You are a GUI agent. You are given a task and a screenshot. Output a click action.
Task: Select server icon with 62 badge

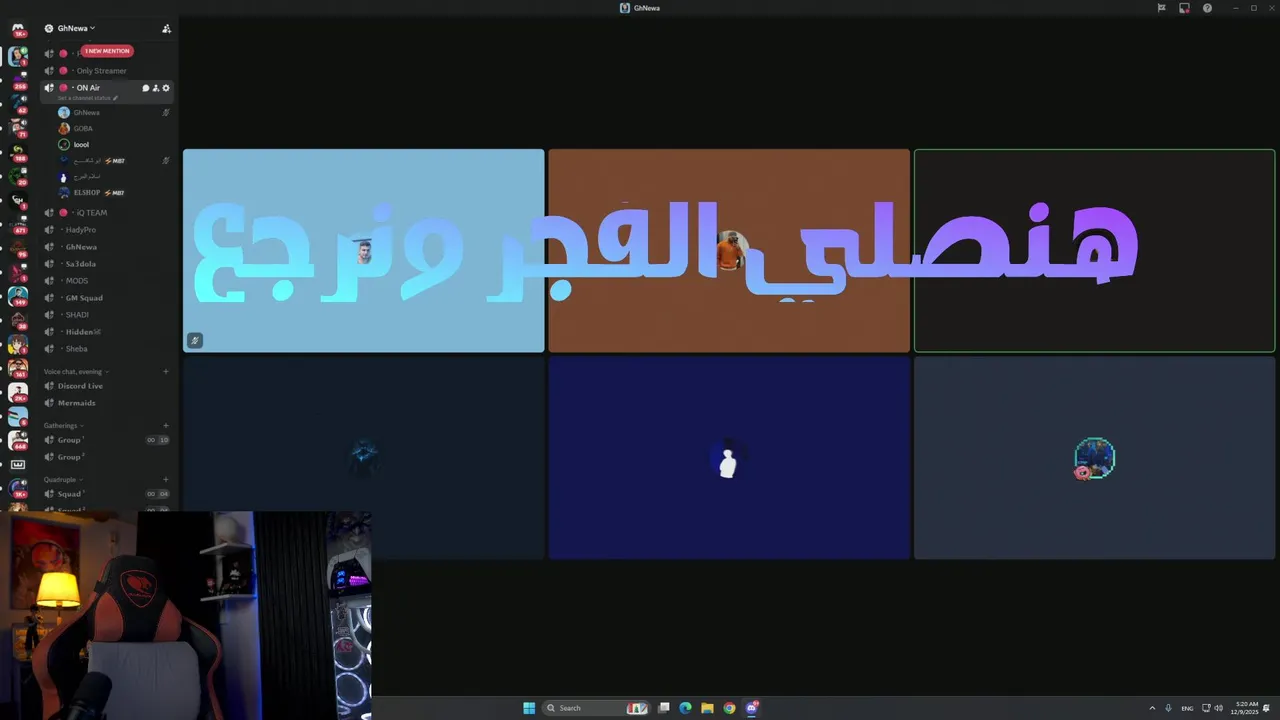[18, 104]
